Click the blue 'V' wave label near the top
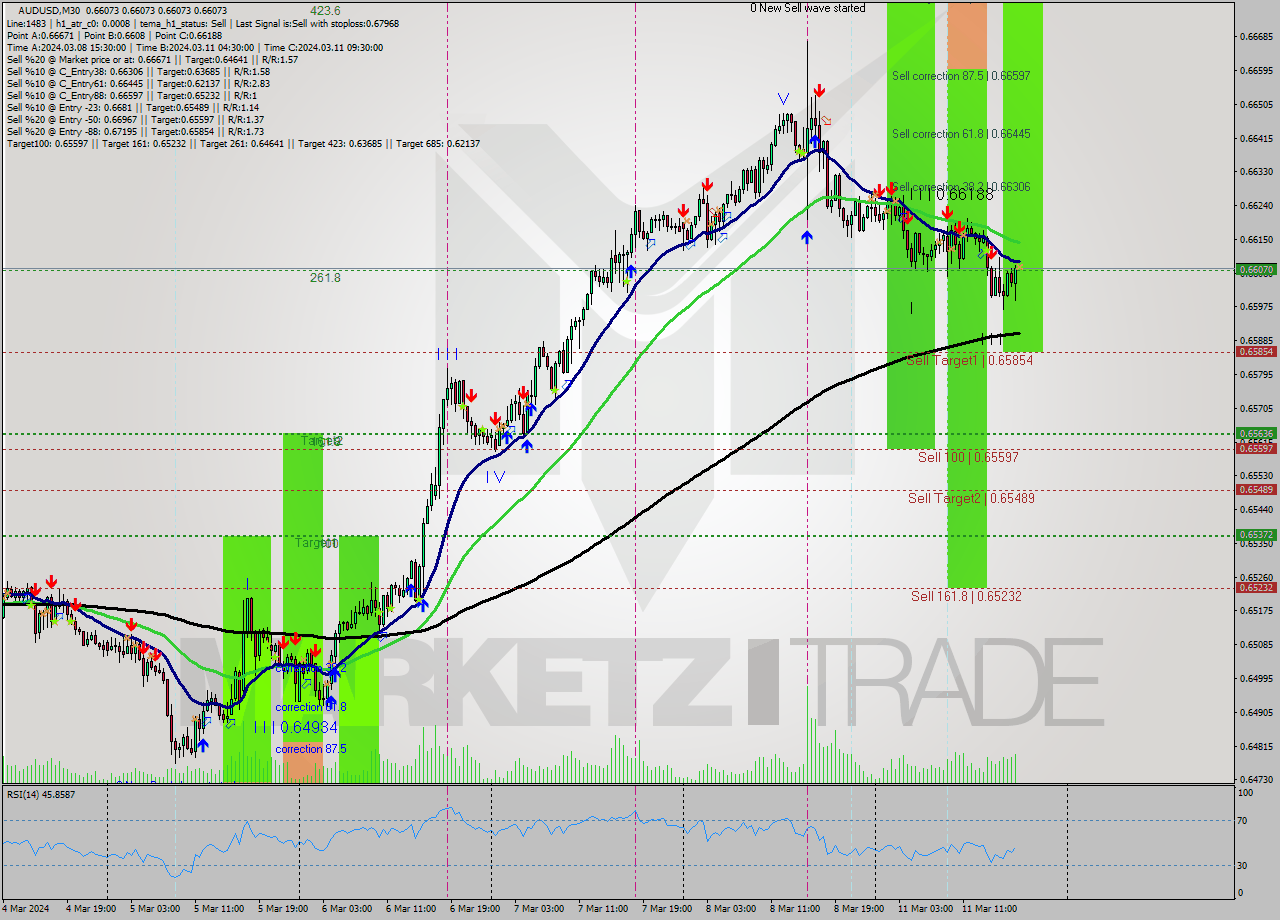 (x=783, y=99)
